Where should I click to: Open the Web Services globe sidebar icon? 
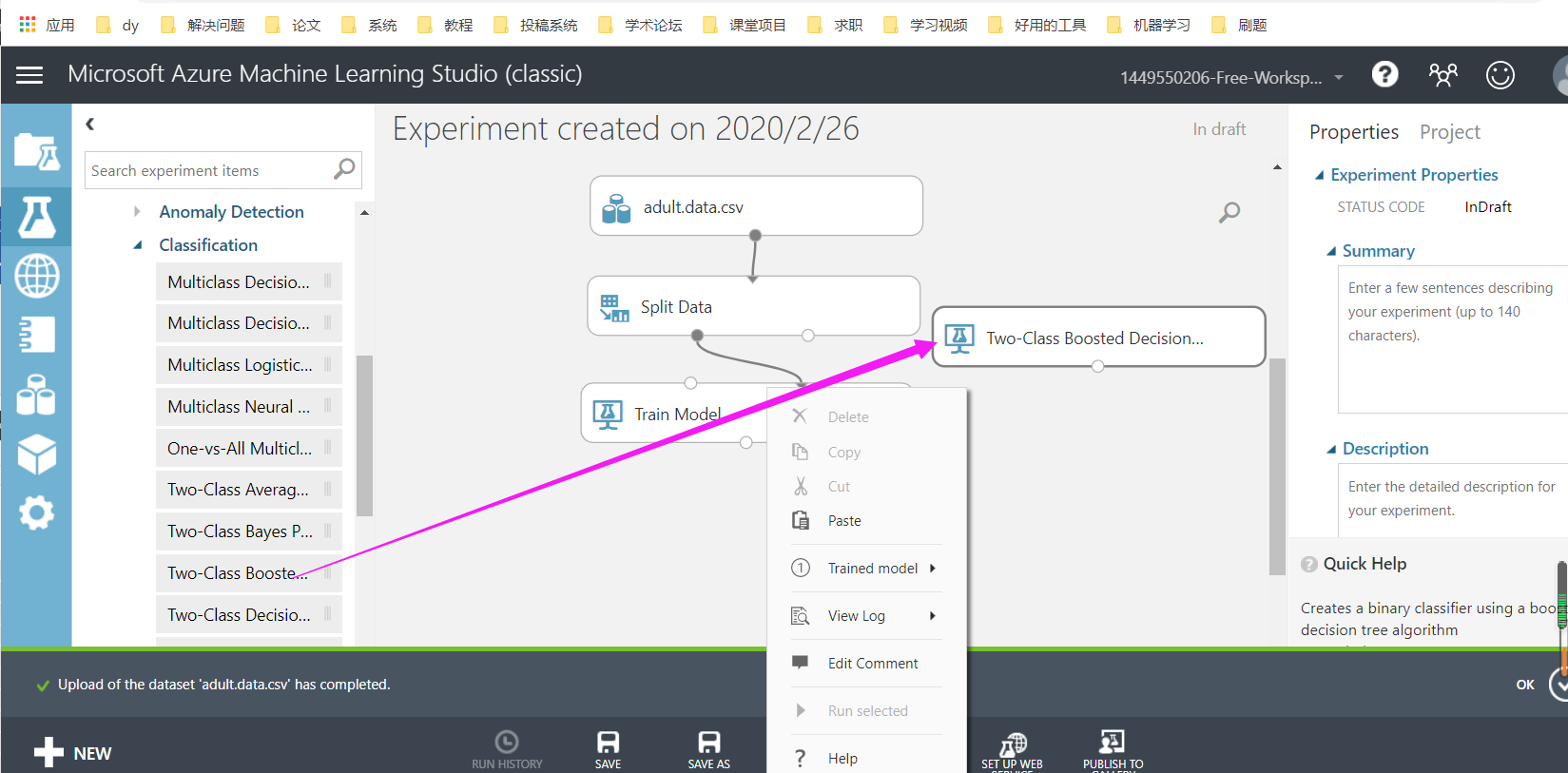tap(36, 276)
